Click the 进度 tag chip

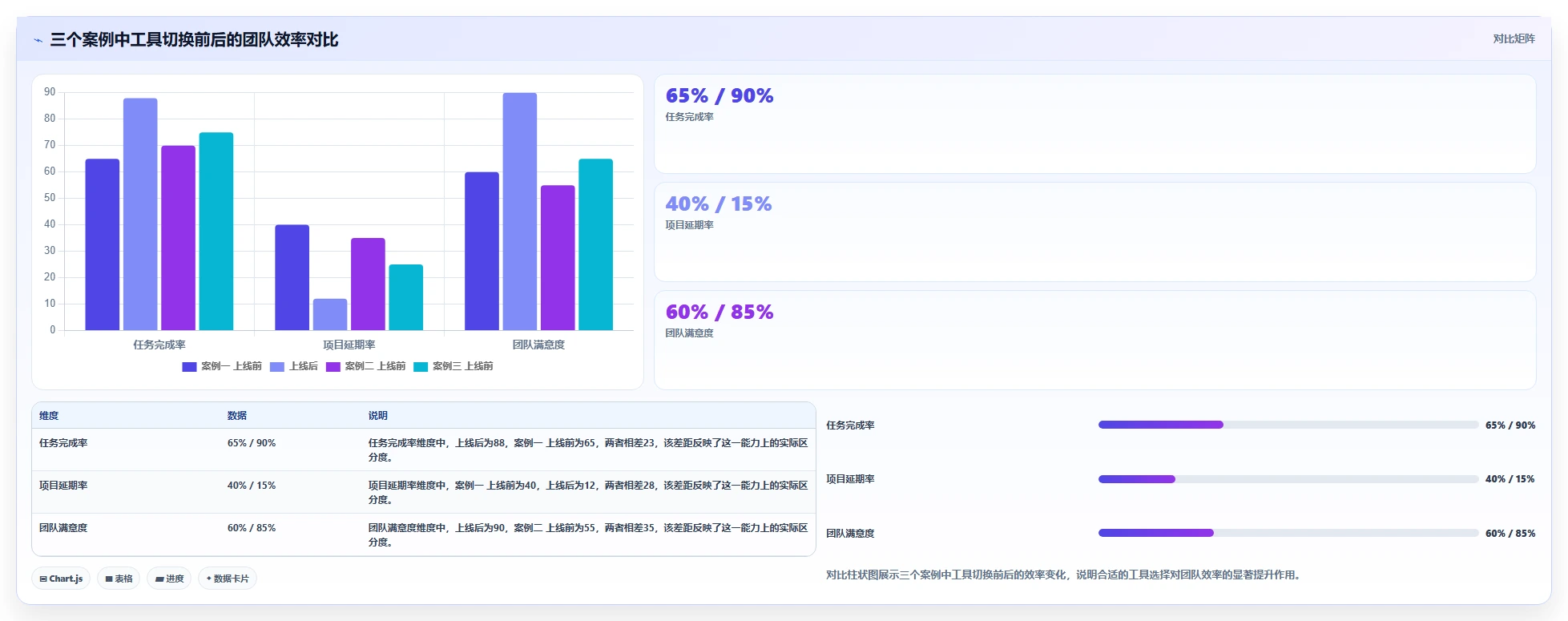click(x=169, y=579)
